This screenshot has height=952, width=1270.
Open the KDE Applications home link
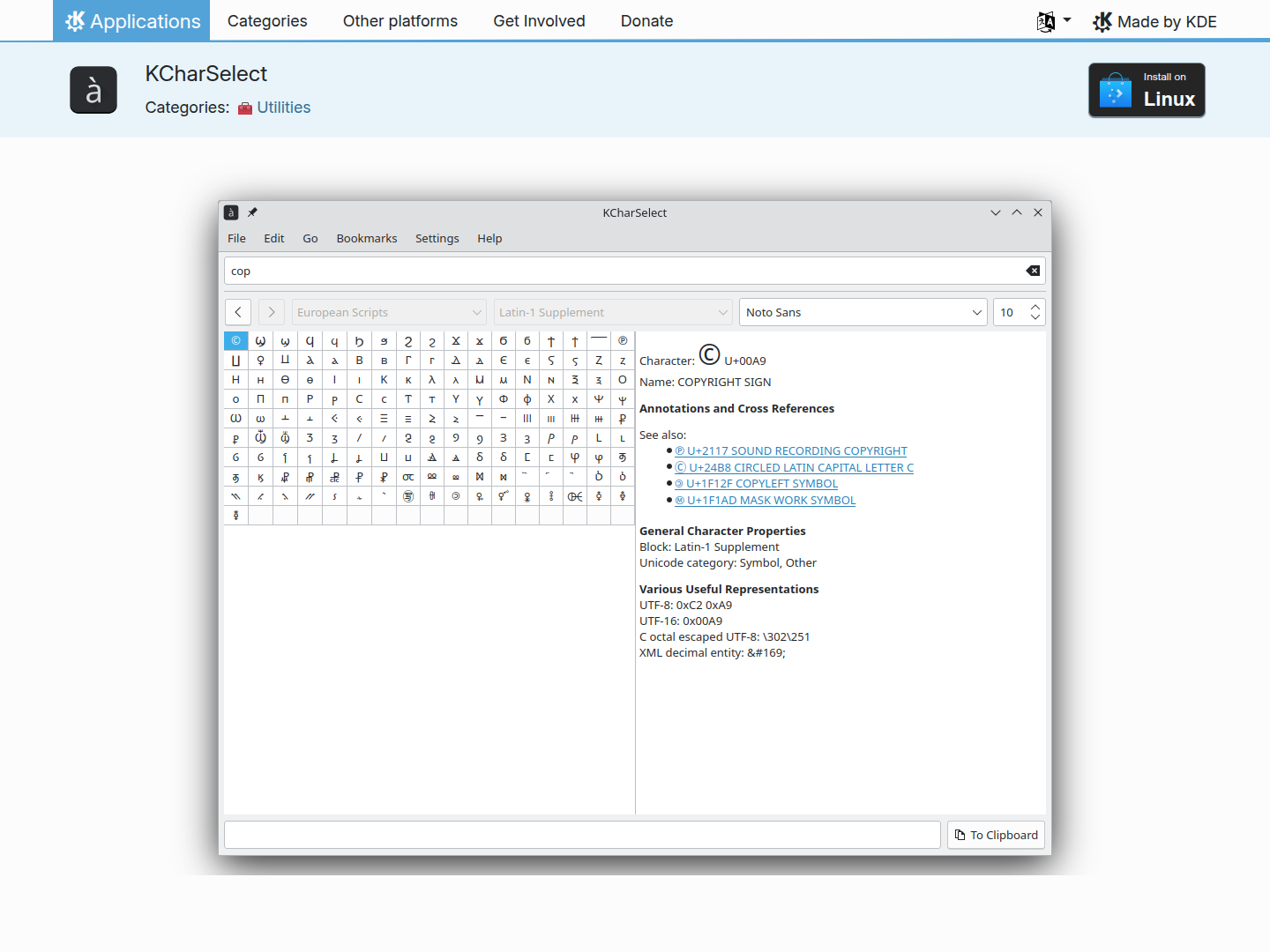click(131, 20)
